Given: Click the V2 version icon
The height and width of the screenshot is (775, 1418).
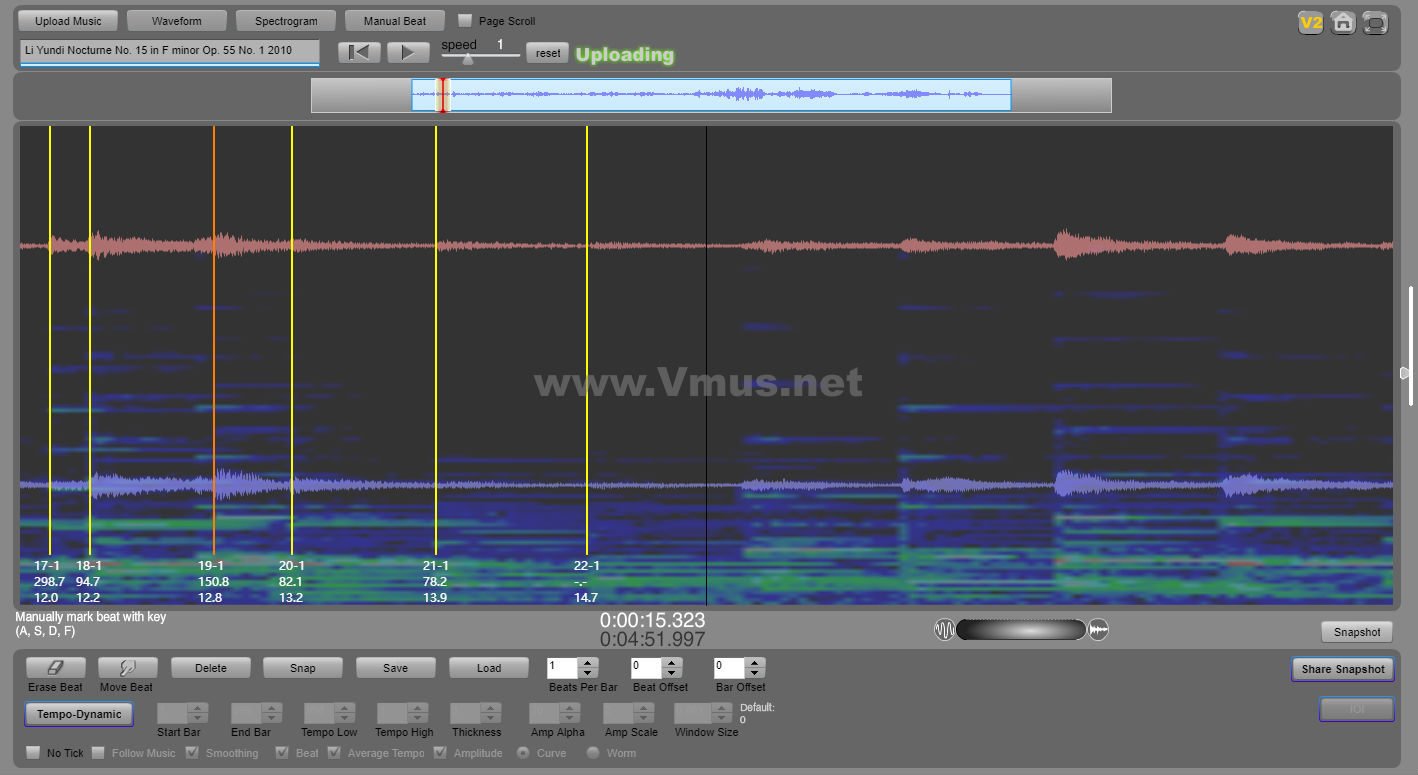Looking at the screenshot, I should pyautogui.click(x=1310, y=23).
